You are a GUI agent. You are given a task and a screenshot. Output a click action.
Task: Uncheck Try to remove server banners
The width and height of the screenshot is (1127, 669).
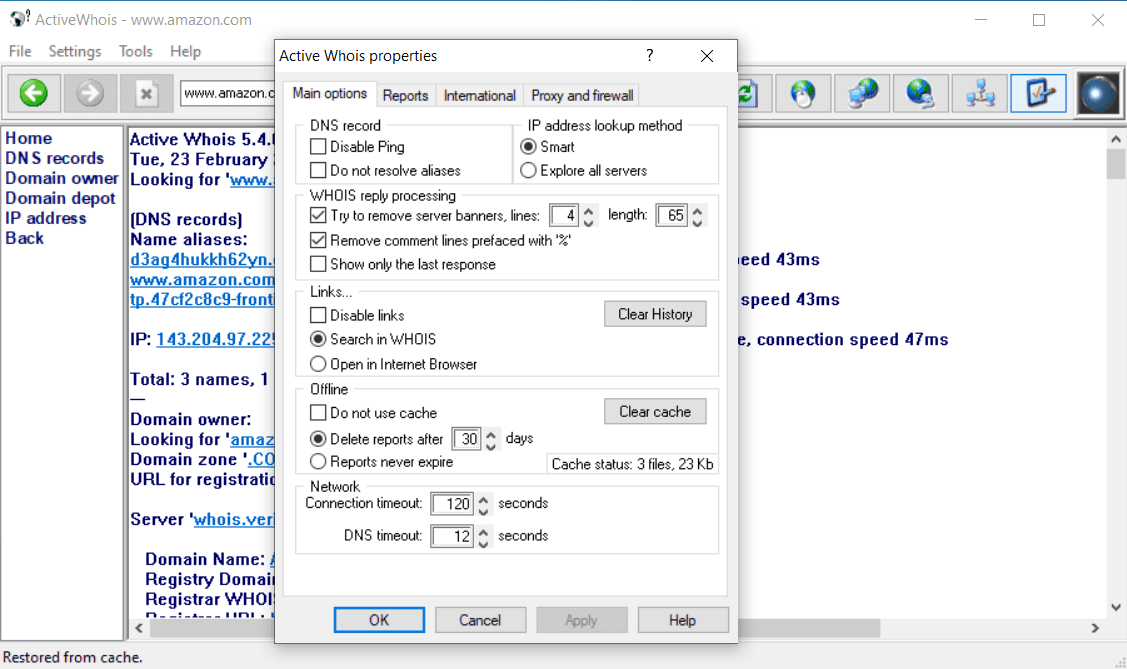(318, 215)
